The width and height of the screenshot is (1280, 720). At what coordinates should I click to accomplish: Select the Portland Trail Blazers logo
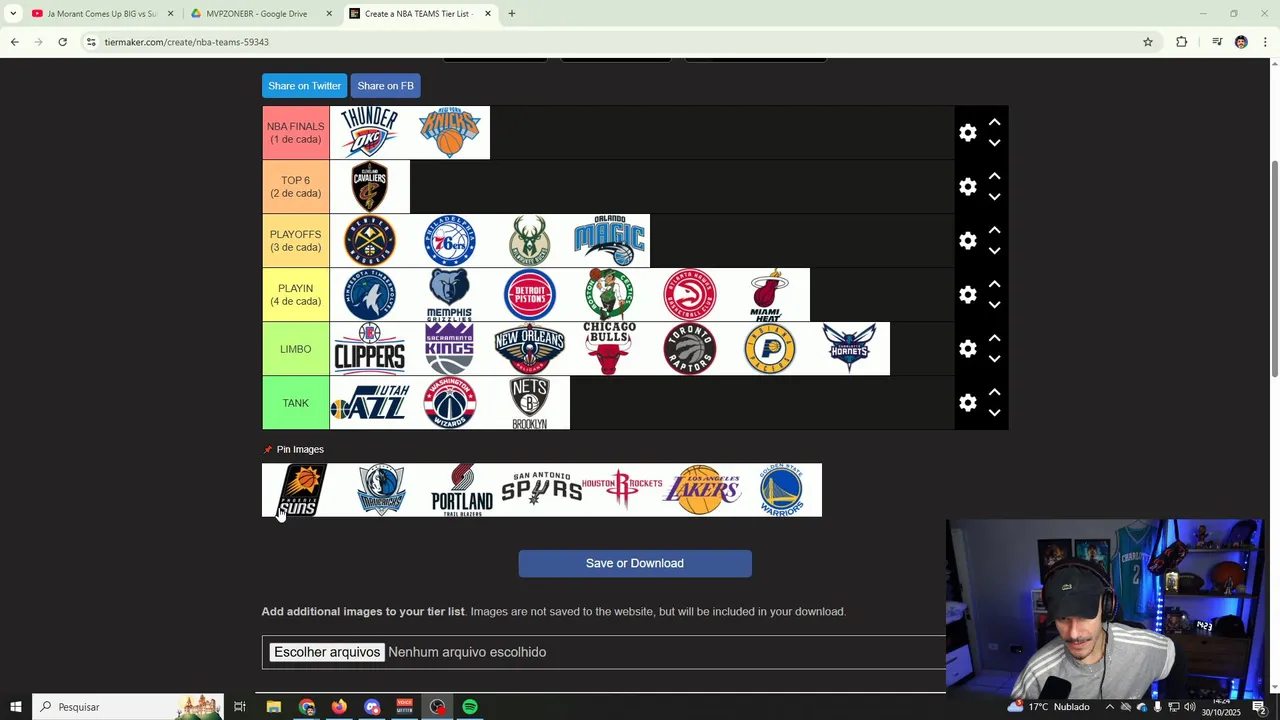[462, 490]
